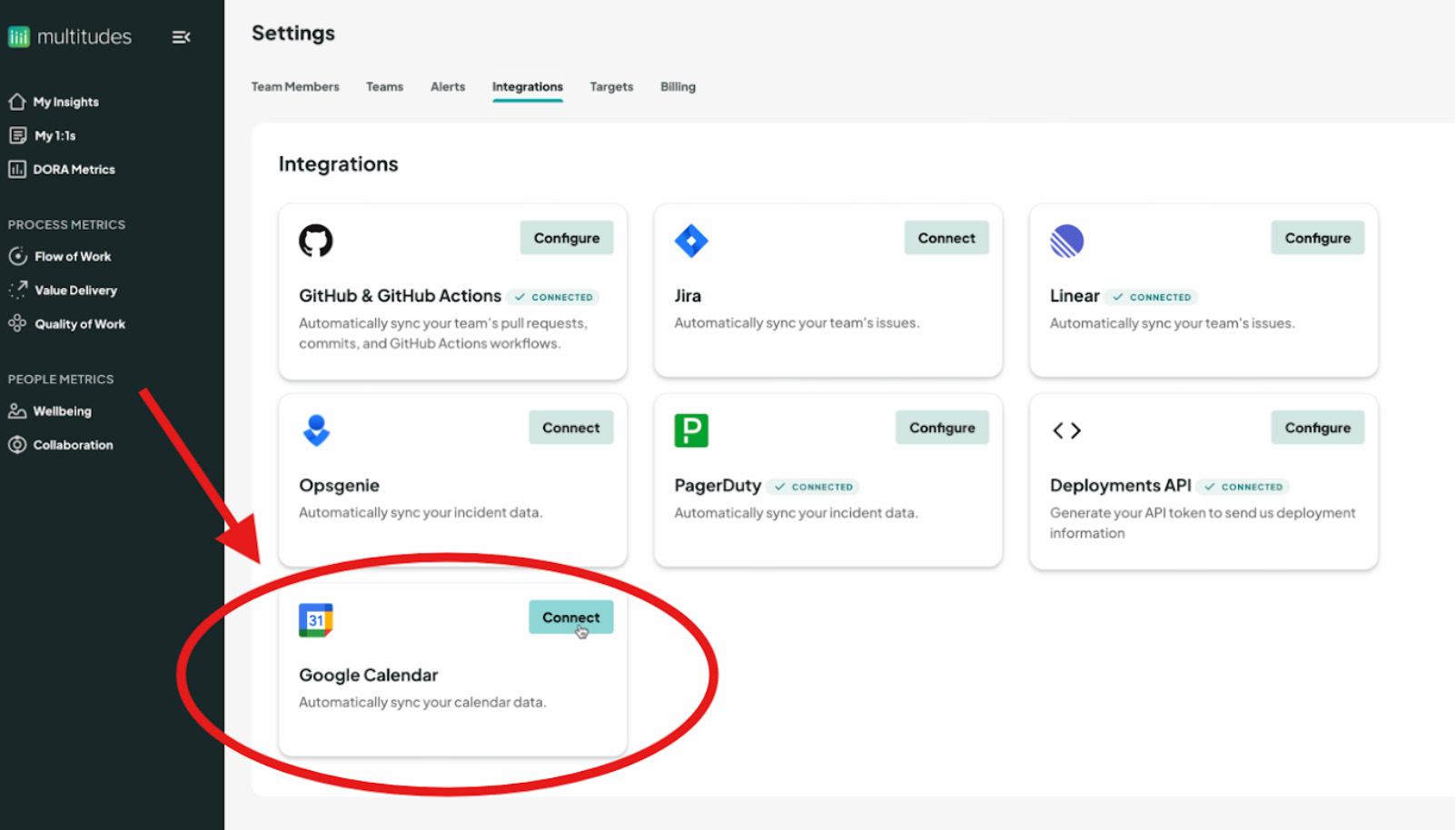This screenshot has height=830, width=1456.
Task: Configure the GitHub & GitHub Actions integration
Action: click(x=566, y=238)
